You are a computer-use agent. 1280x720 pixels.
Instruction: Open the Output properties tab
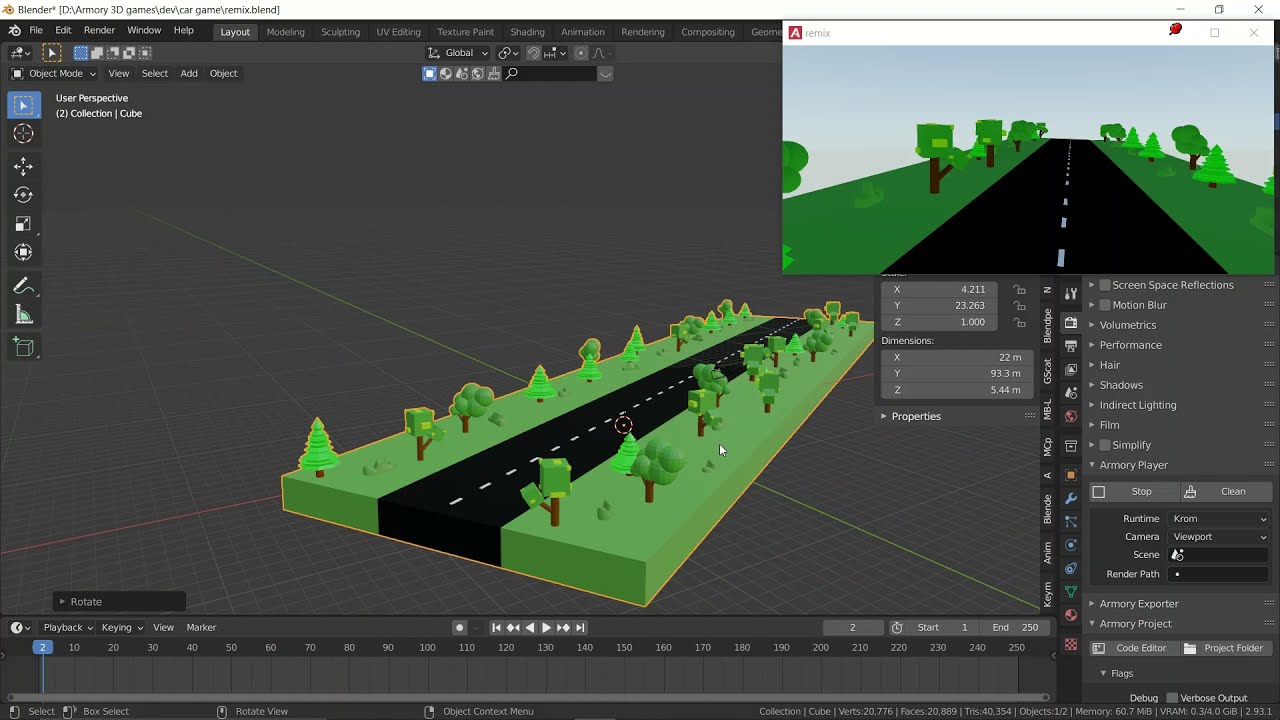point(1071,346)
